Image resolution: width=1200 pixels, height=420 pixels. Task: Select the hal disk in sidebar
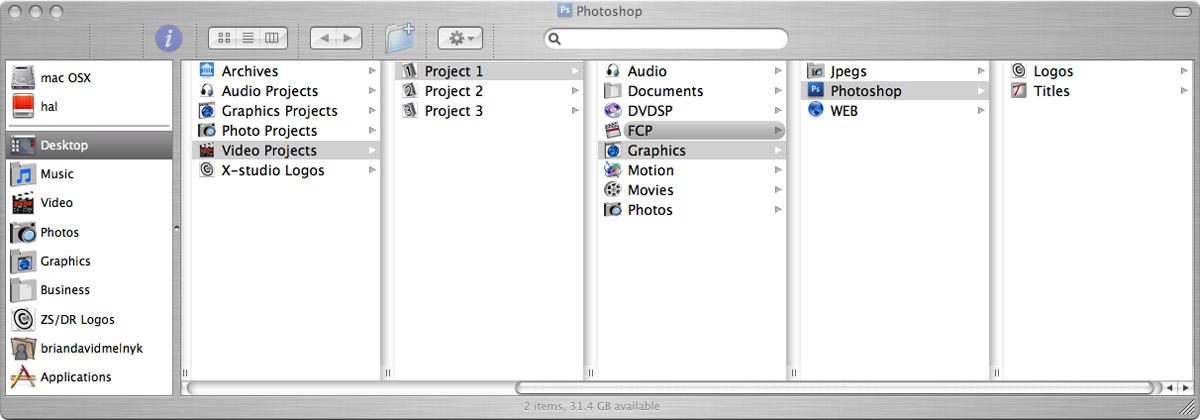tap(49, 106)
